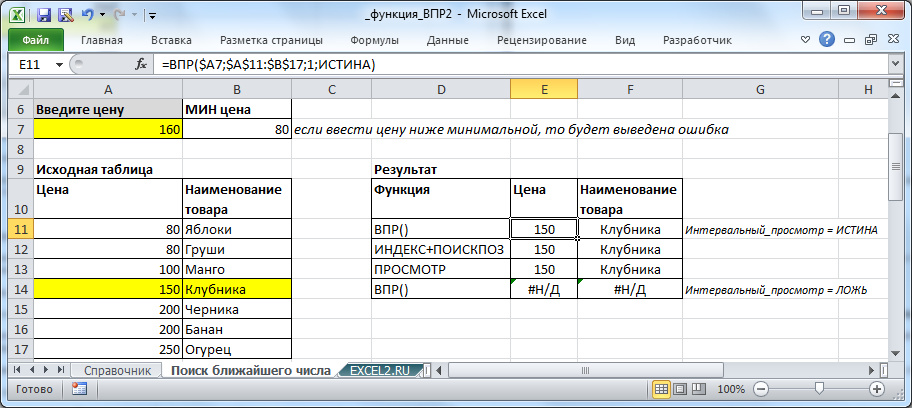
Task: Jump to last sheet with navigation arrow
Action: tap(62, 370)
